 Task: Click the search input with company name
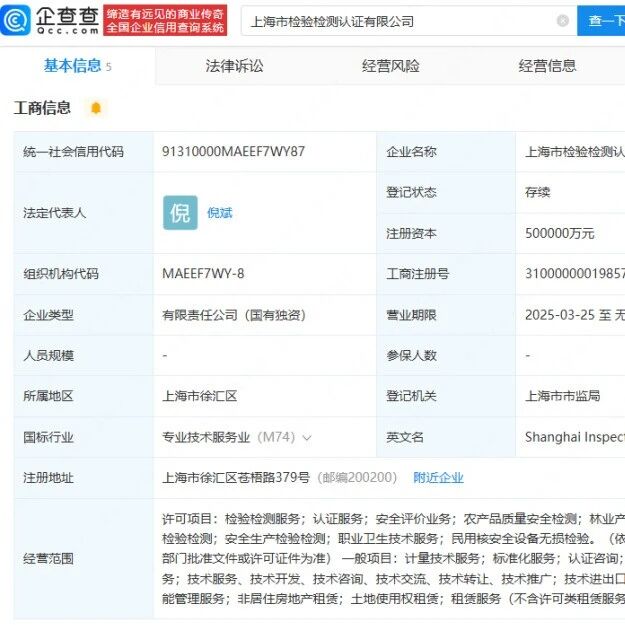coord(409,21)
